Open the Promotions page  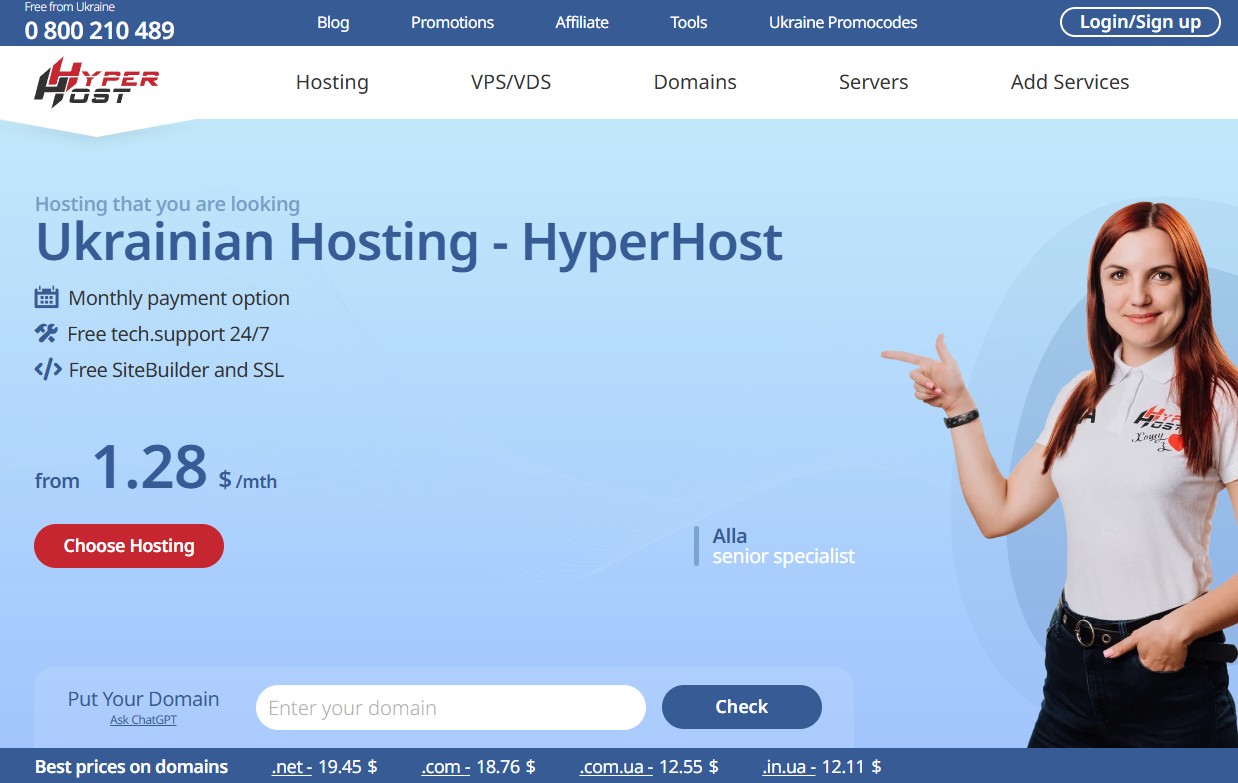tap(452, 22)
